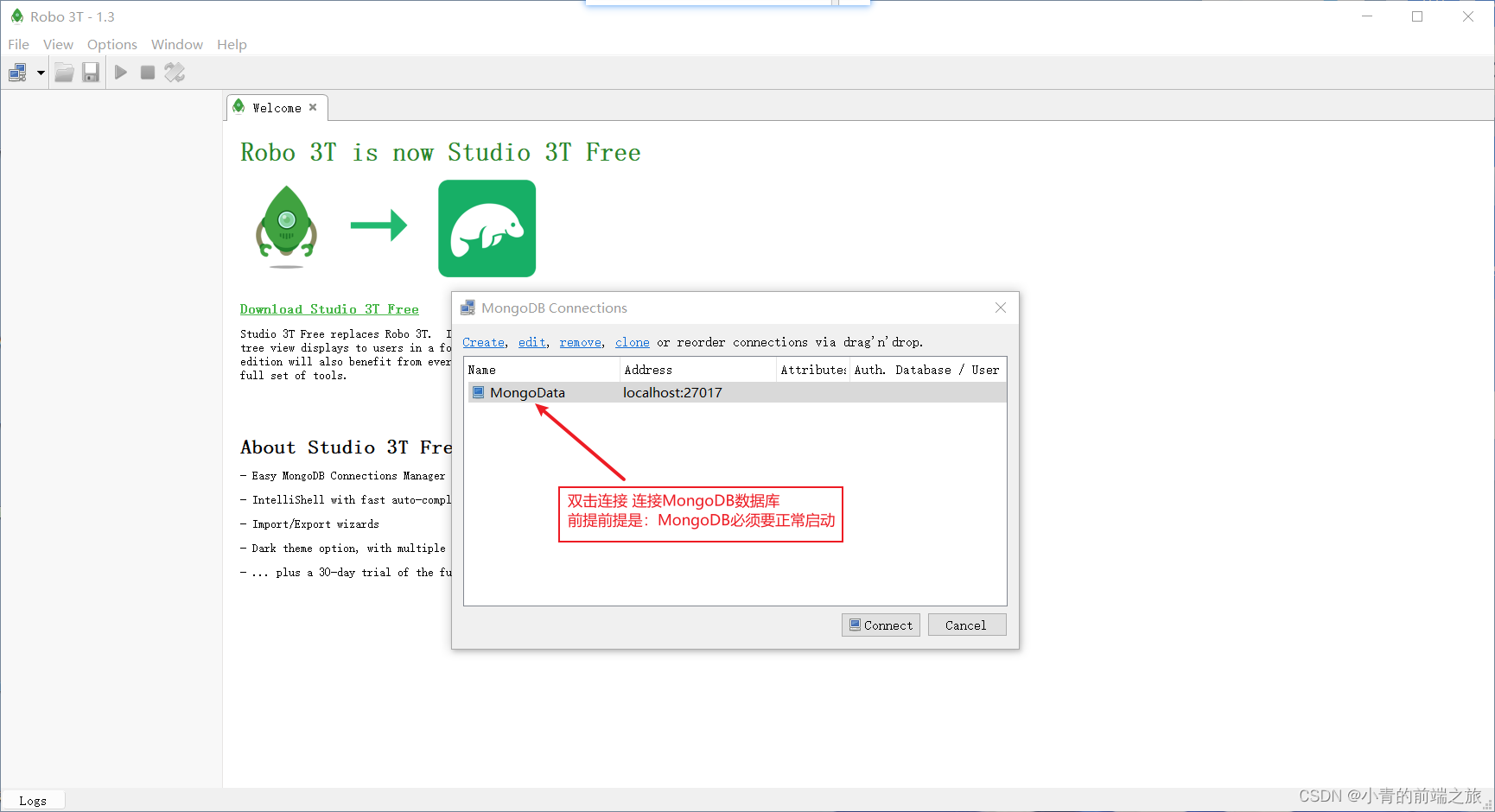Click the Cancel button
Image resolution: width=1495 pixels, height=812 pixels.
tap(967, 625)
